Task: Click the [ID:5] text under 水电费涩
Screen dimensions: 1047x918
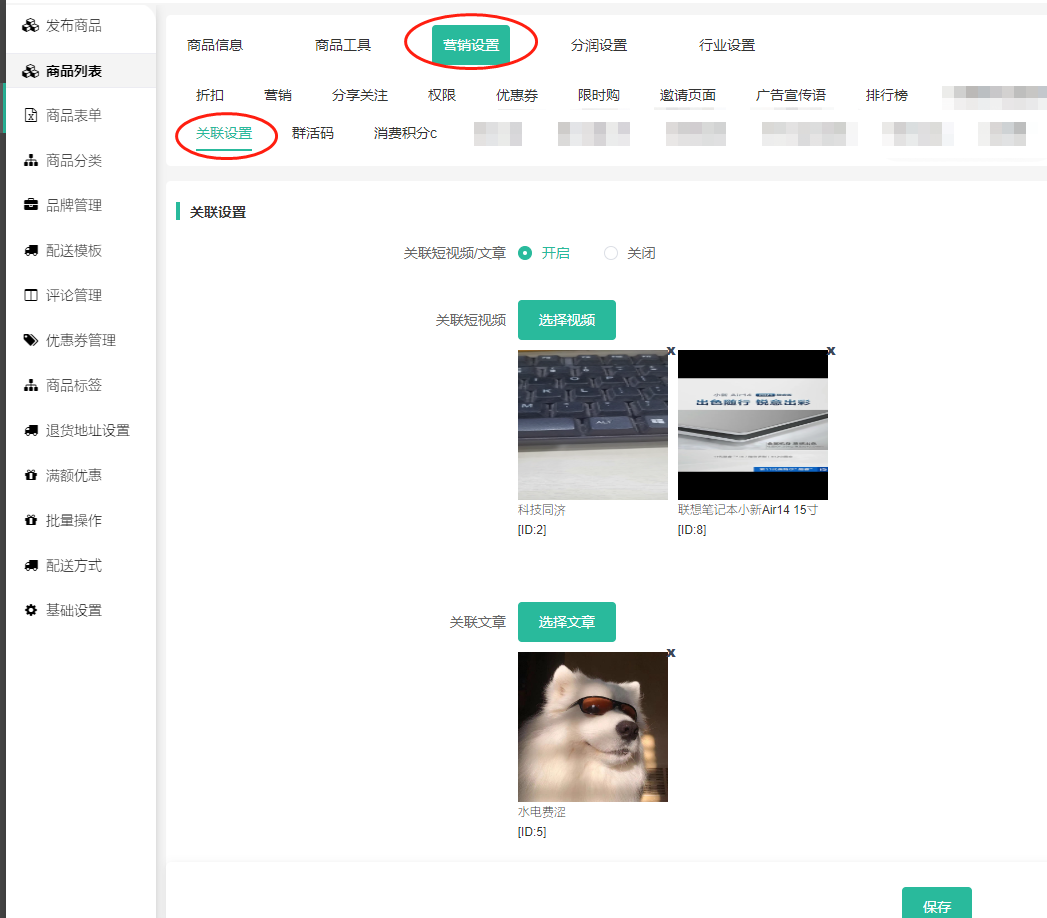Action: coord(532,831)
